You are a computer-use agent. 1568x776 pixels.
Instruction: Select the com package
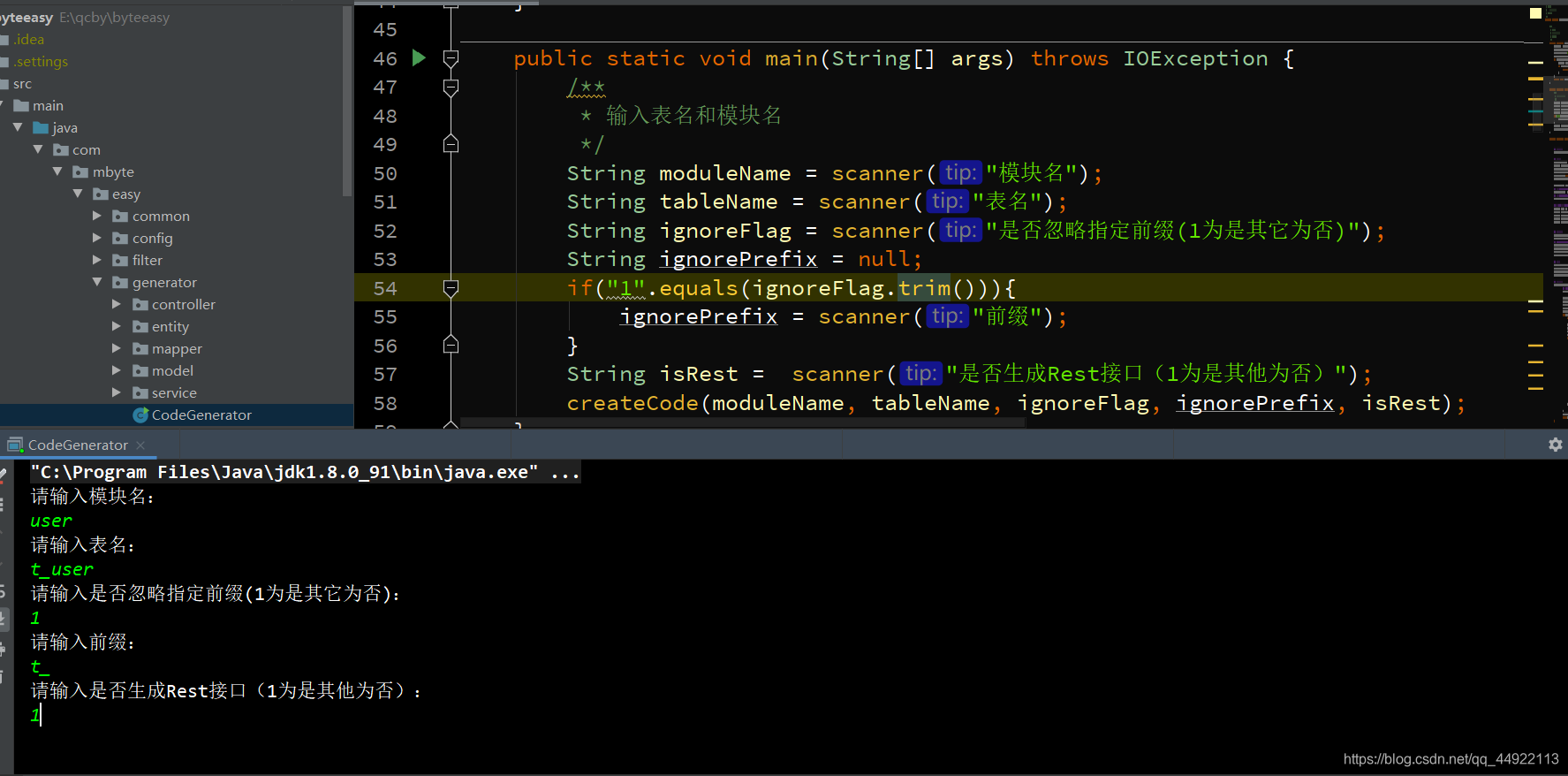(87, 149)
